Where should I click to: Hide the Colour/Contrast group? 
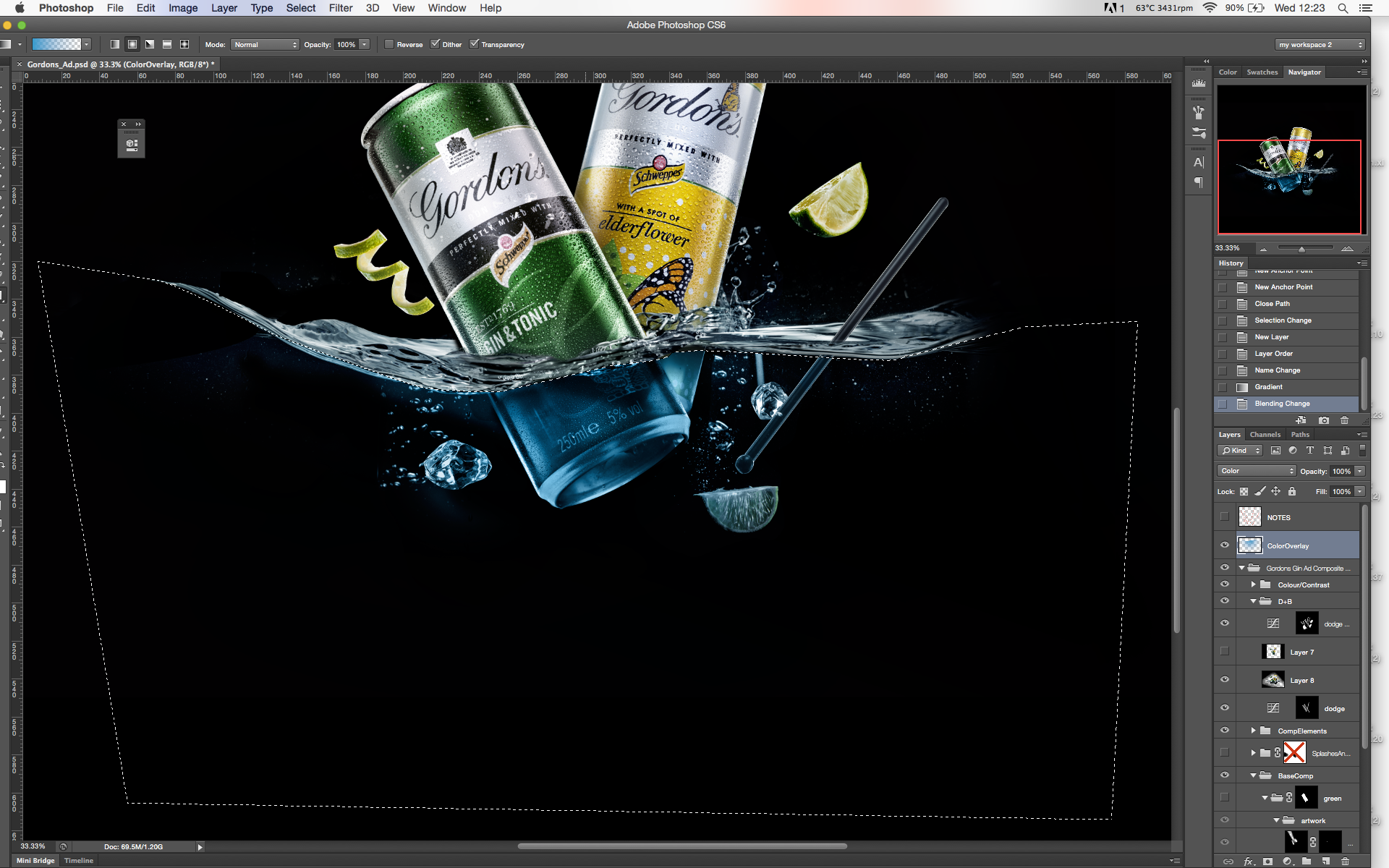pos(1225,584)
